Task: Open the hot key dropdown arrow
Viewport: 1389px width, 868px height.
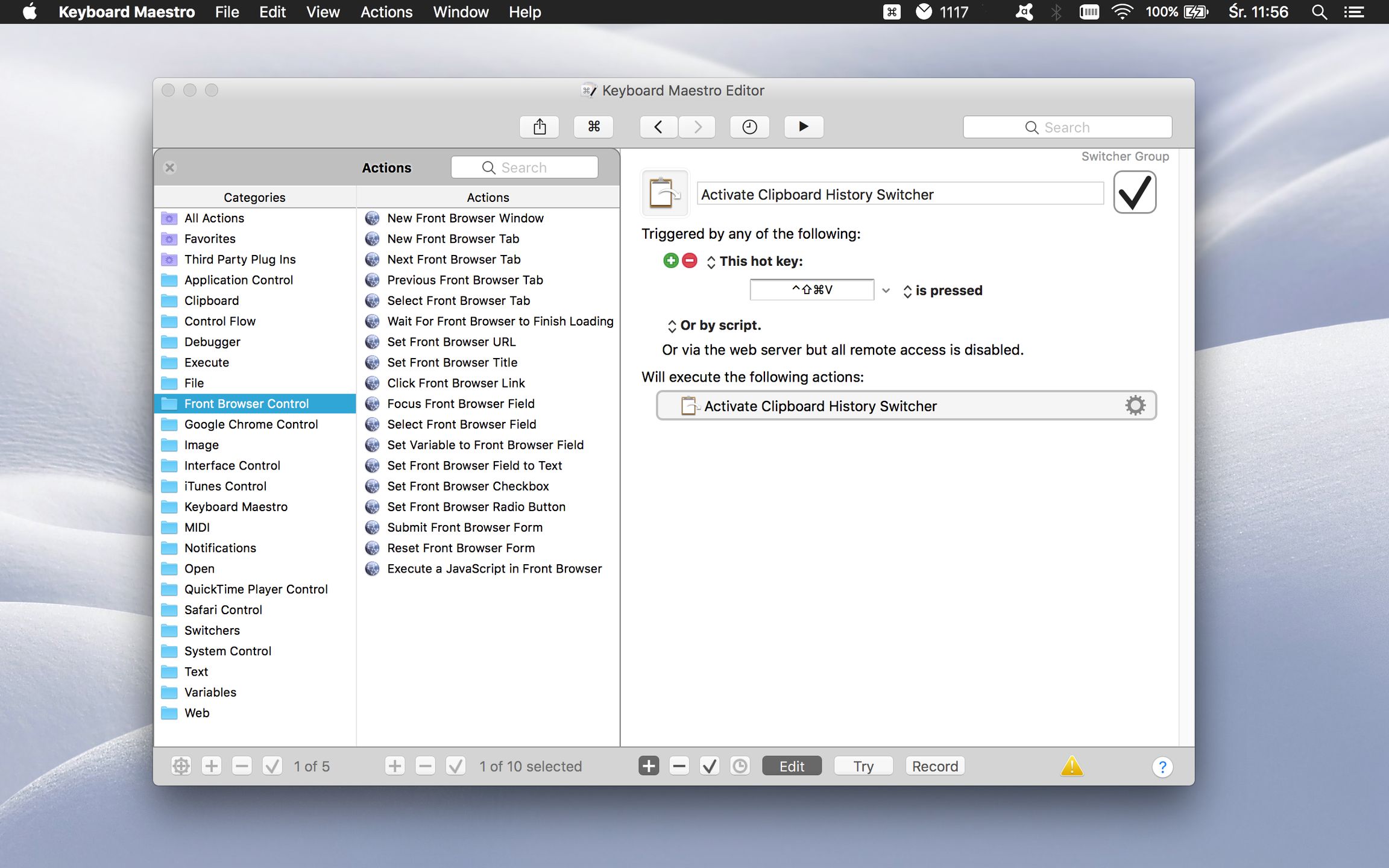Action: [886, 291]
